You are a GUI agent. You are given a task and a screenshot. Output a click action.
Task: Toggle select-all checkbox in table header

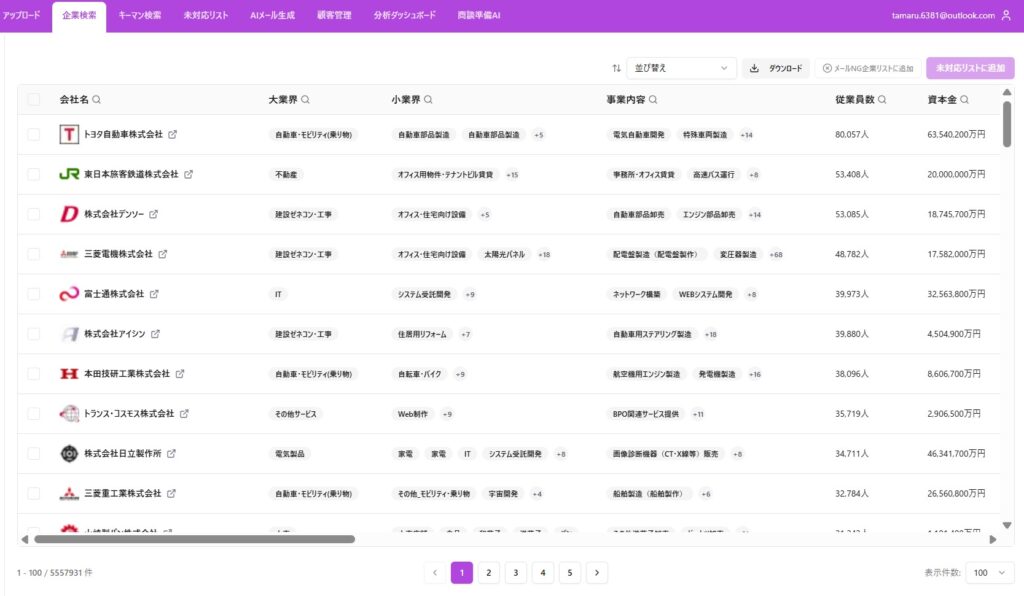(33, 99)
